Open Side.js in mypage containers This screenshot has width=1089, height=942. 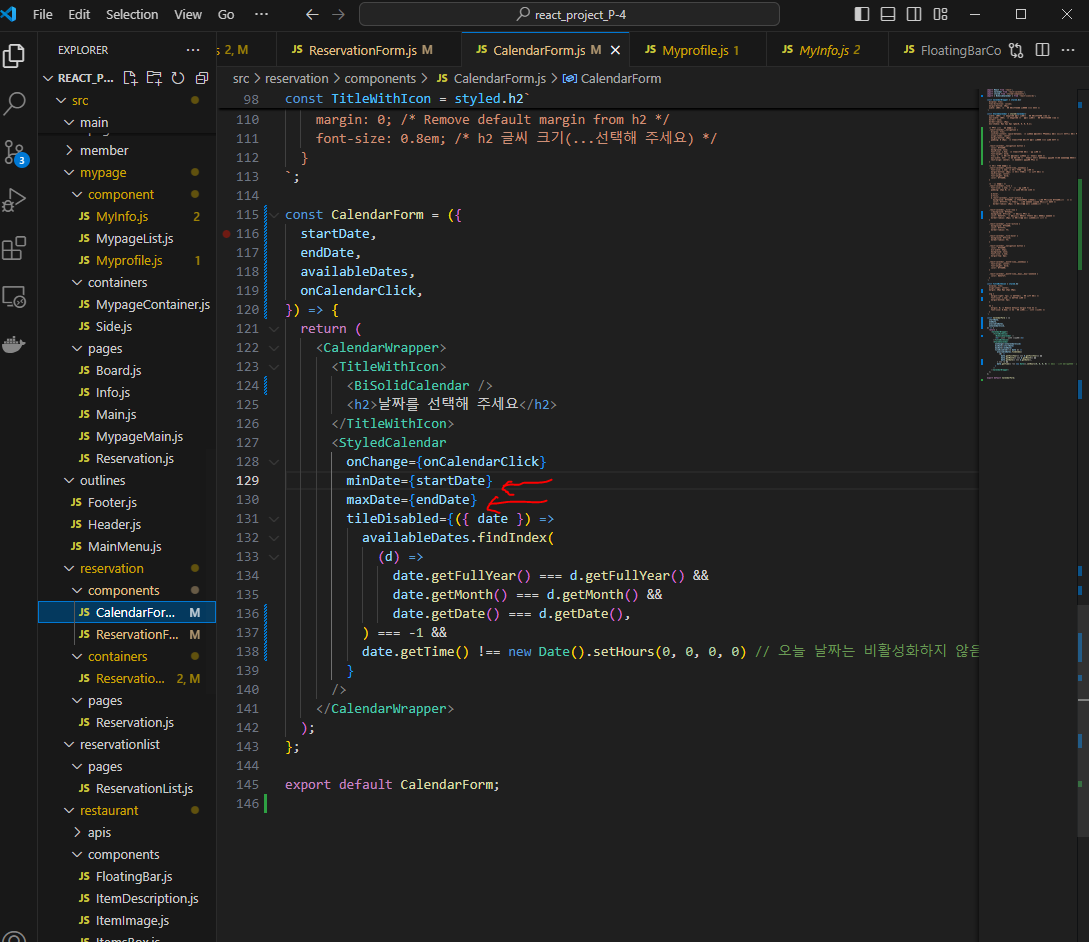113,327
